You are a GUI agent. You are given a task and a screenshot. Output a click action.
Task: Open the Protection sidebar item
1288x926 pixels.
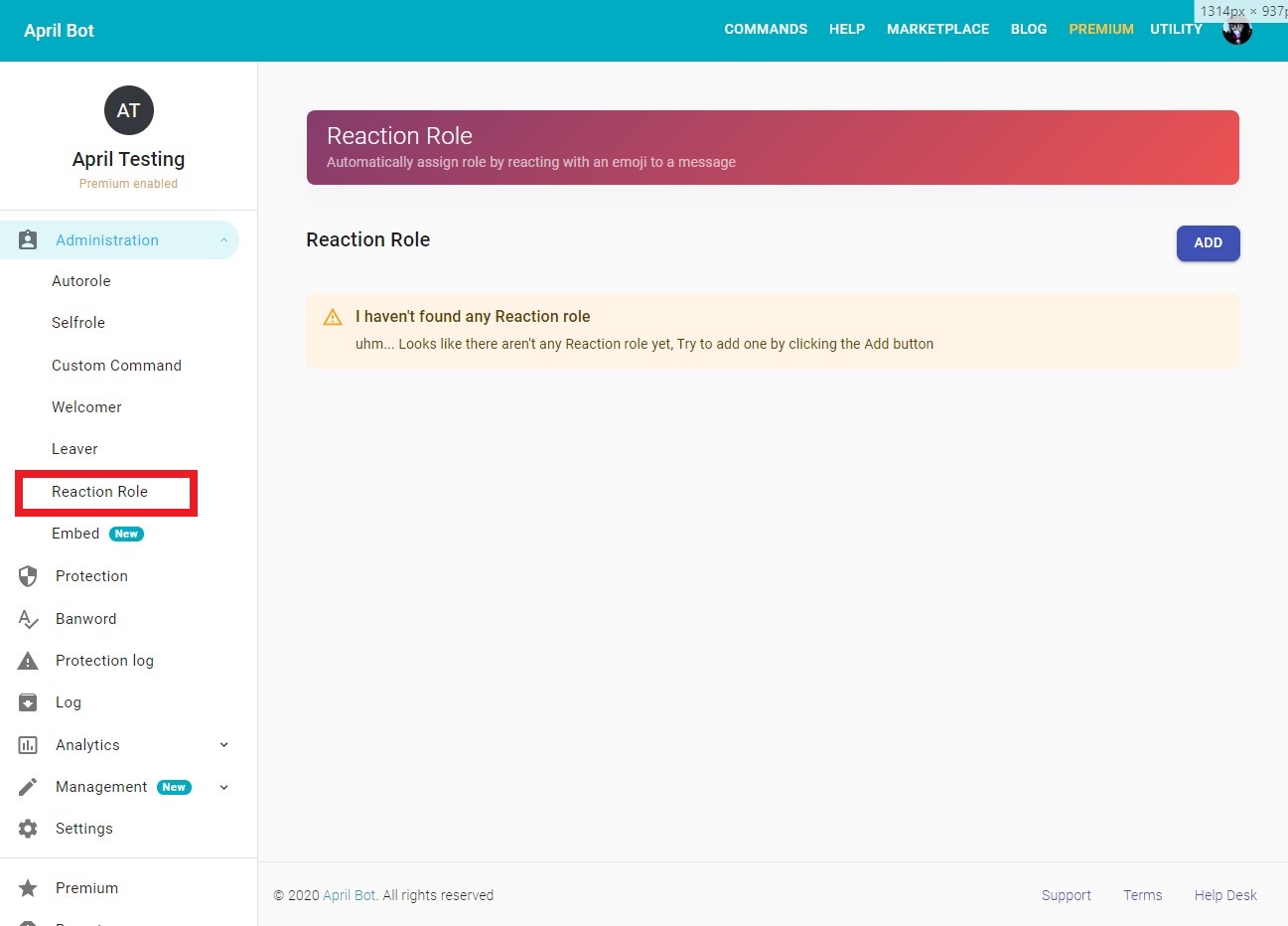pos(91,576)
